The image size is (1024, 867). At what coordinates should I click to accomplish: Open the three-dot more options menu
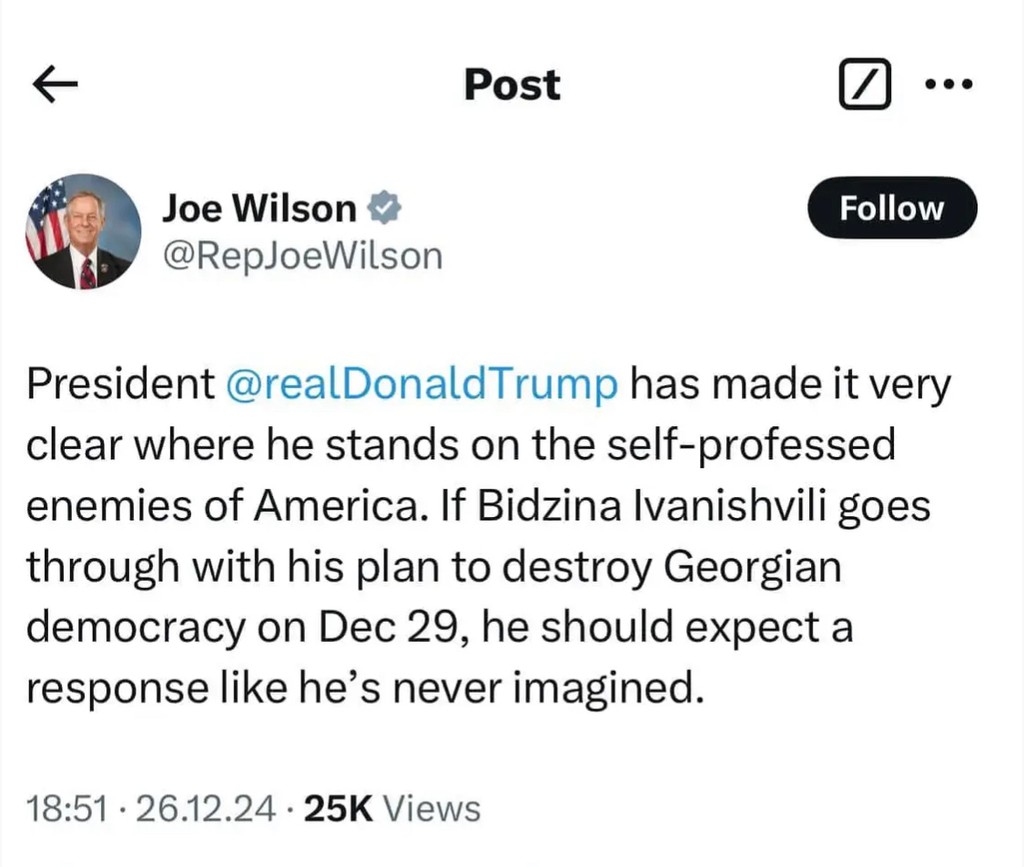point(948,86)
